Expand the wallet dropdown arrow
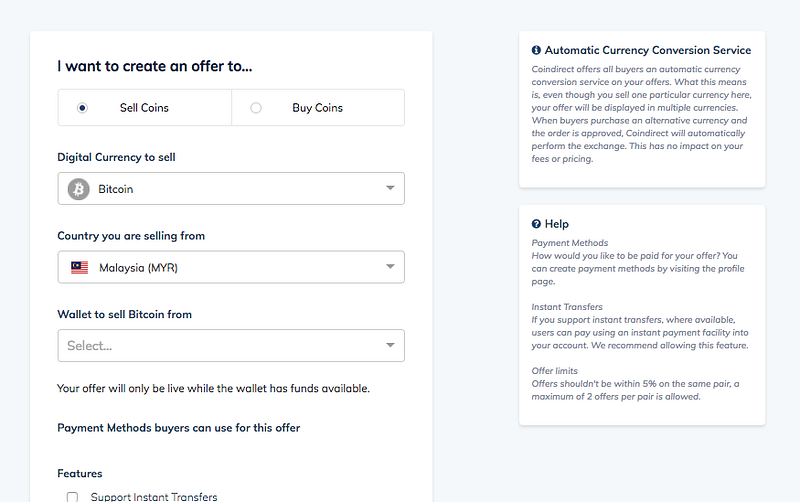The height and width of the screenshot is (502, 800). coord(390,346)
